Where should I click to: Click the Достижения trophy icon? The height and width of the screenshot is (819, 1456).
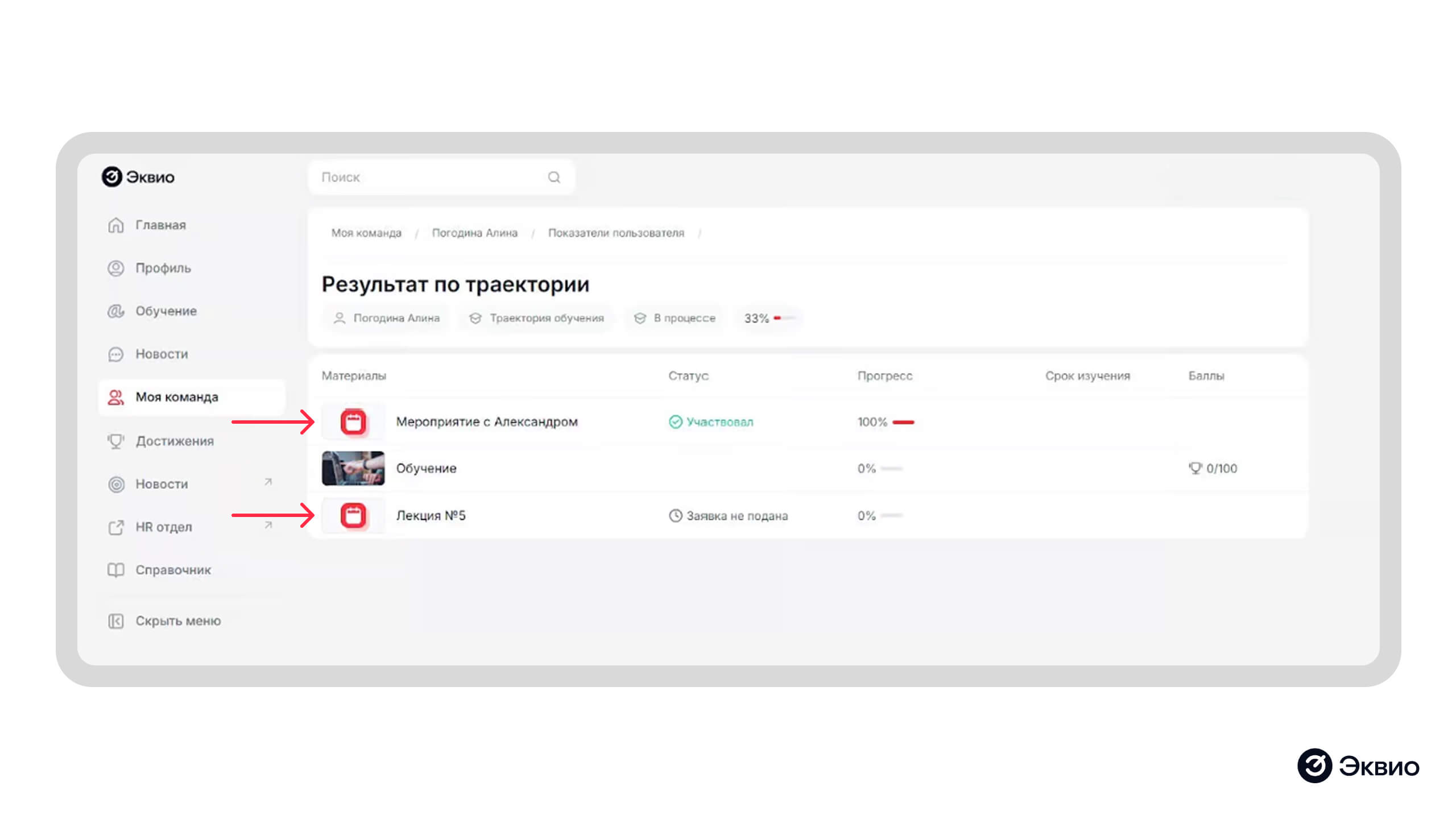[x=115, y=441]
